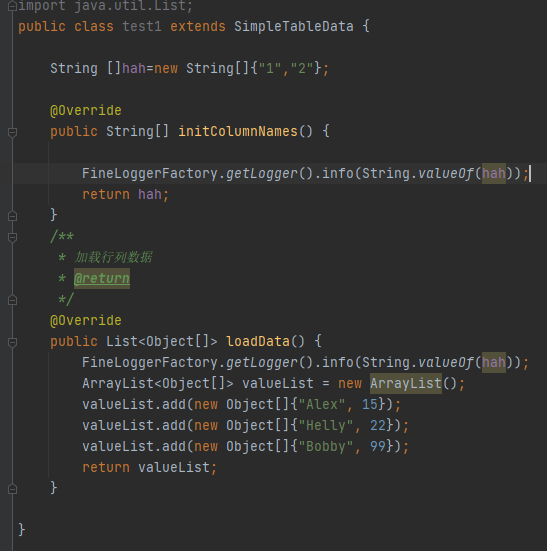Click fold end marker beside loadData closing brace
547x551 pixels.
pos(12,489)
